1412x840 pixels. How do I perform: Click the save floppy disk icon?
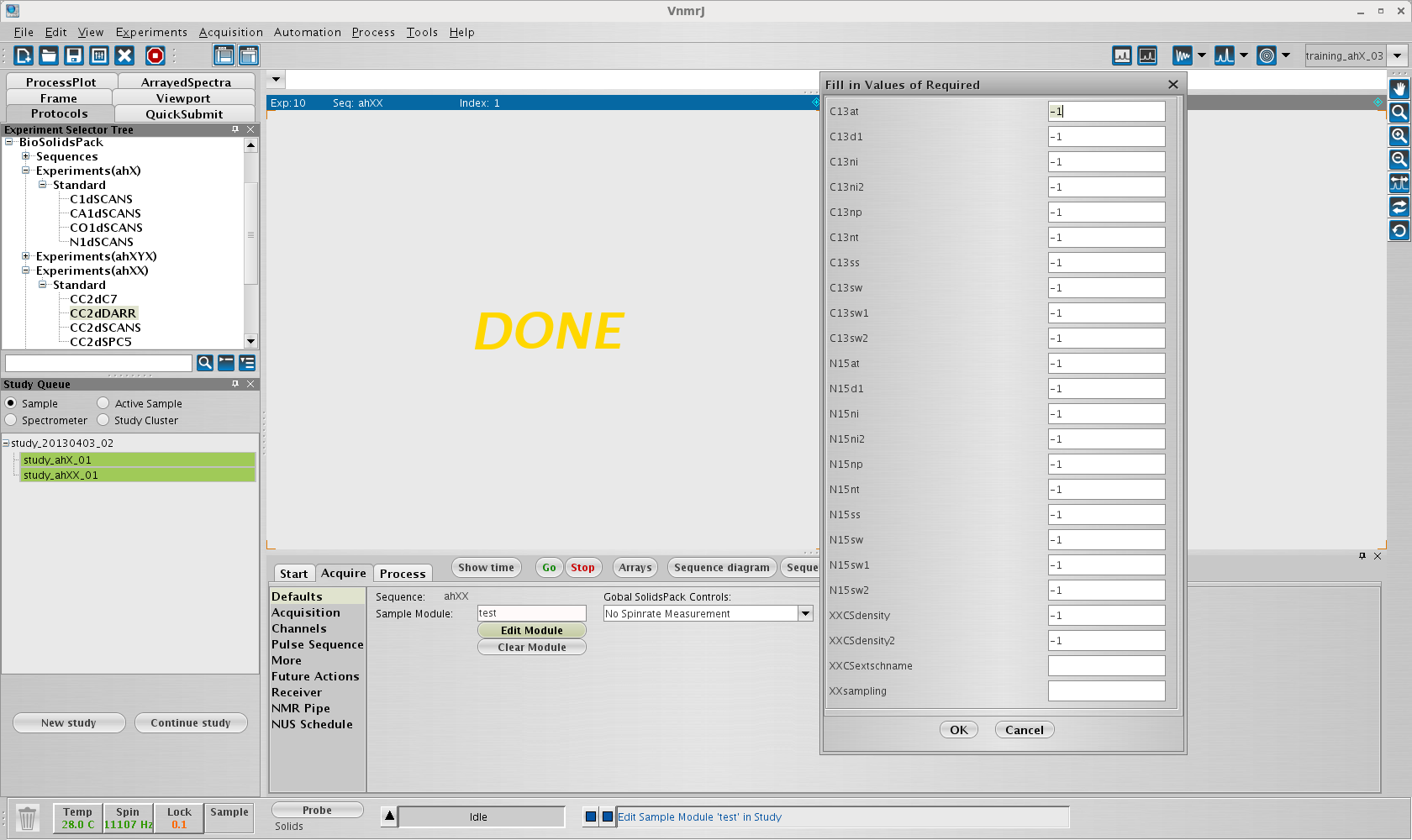coord(74,55)
